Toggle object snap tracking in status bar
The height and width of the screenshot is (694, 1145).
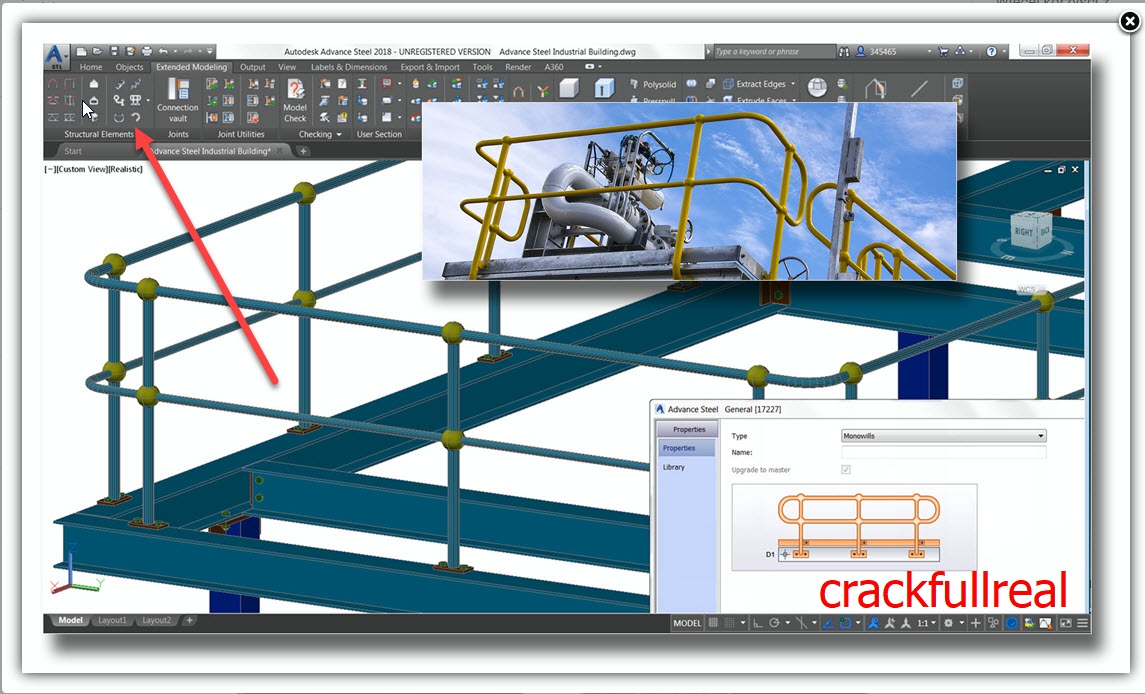[828, 623]
